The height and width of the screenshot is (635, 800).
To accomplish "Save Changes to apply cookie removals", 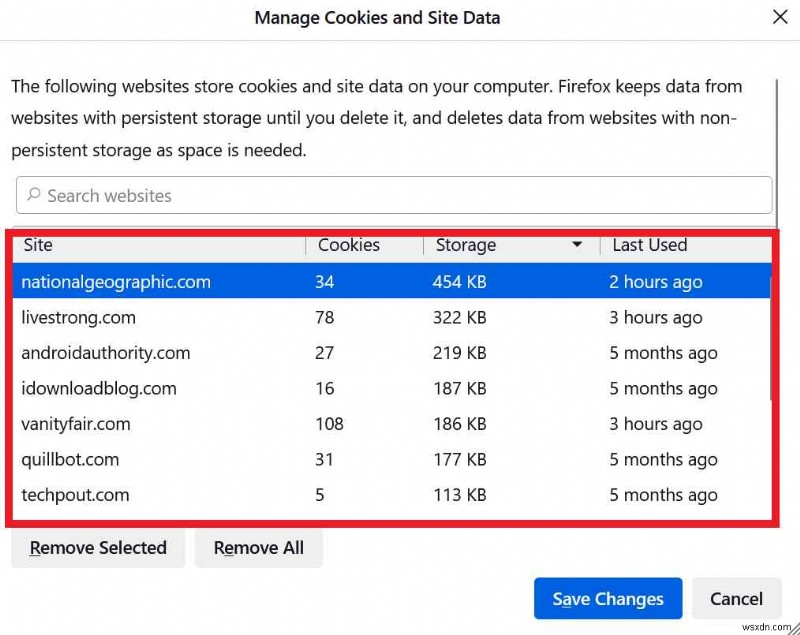I will (x=607, y=599).
